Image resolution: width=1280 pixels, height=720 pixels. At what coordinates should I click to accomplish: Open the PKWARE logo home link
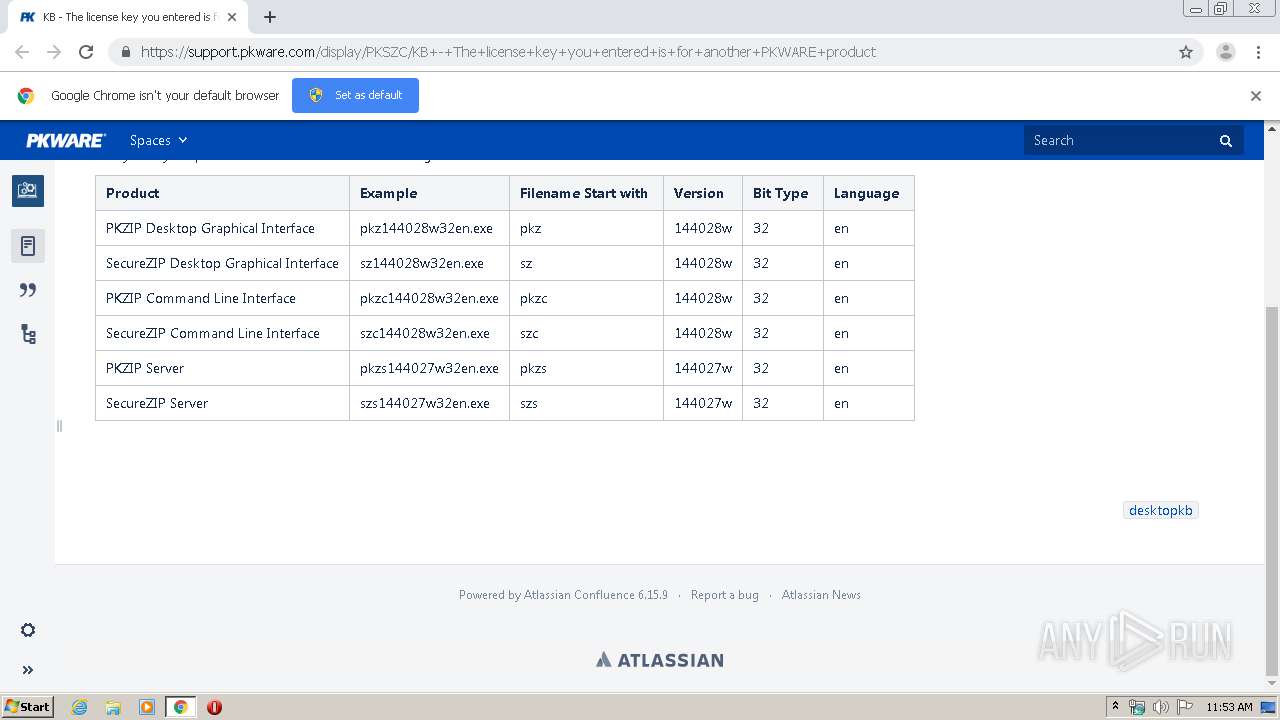tap(66, 141)
